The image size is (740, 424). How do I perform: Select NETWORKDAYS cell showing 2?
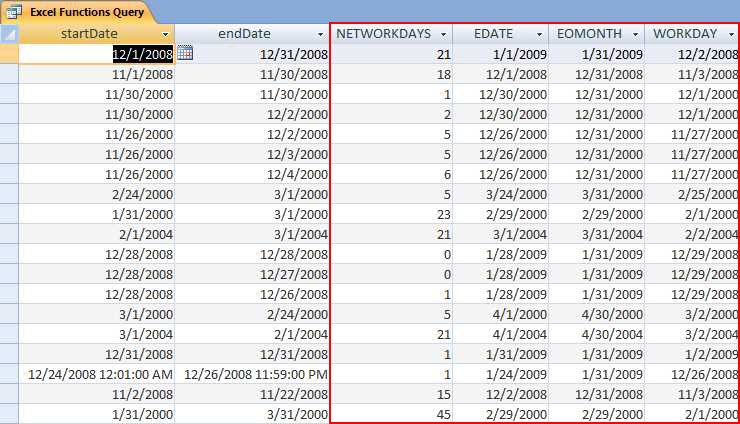tap(391, 114)
